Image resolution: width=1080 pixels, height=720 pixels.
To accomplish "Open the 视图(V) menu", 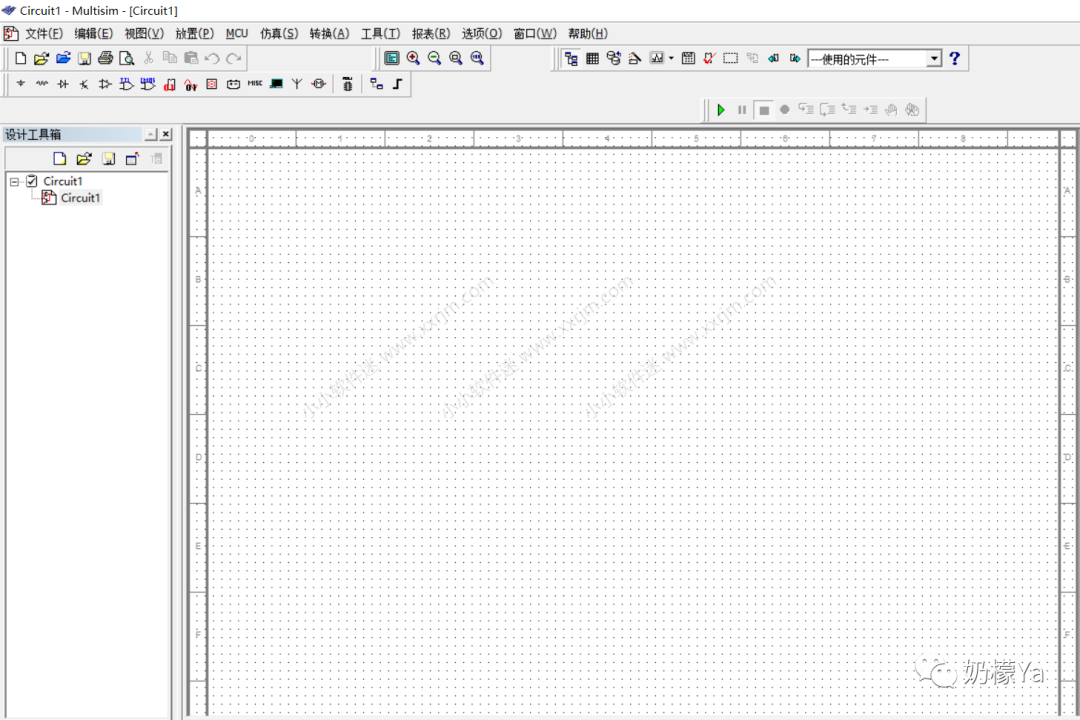I will point(144,33).
